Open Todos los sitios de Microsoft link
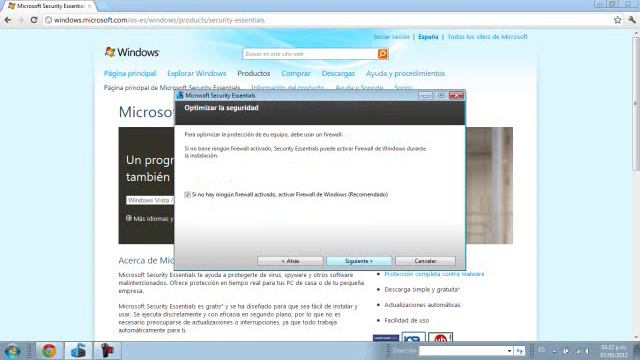 [487, 37]
